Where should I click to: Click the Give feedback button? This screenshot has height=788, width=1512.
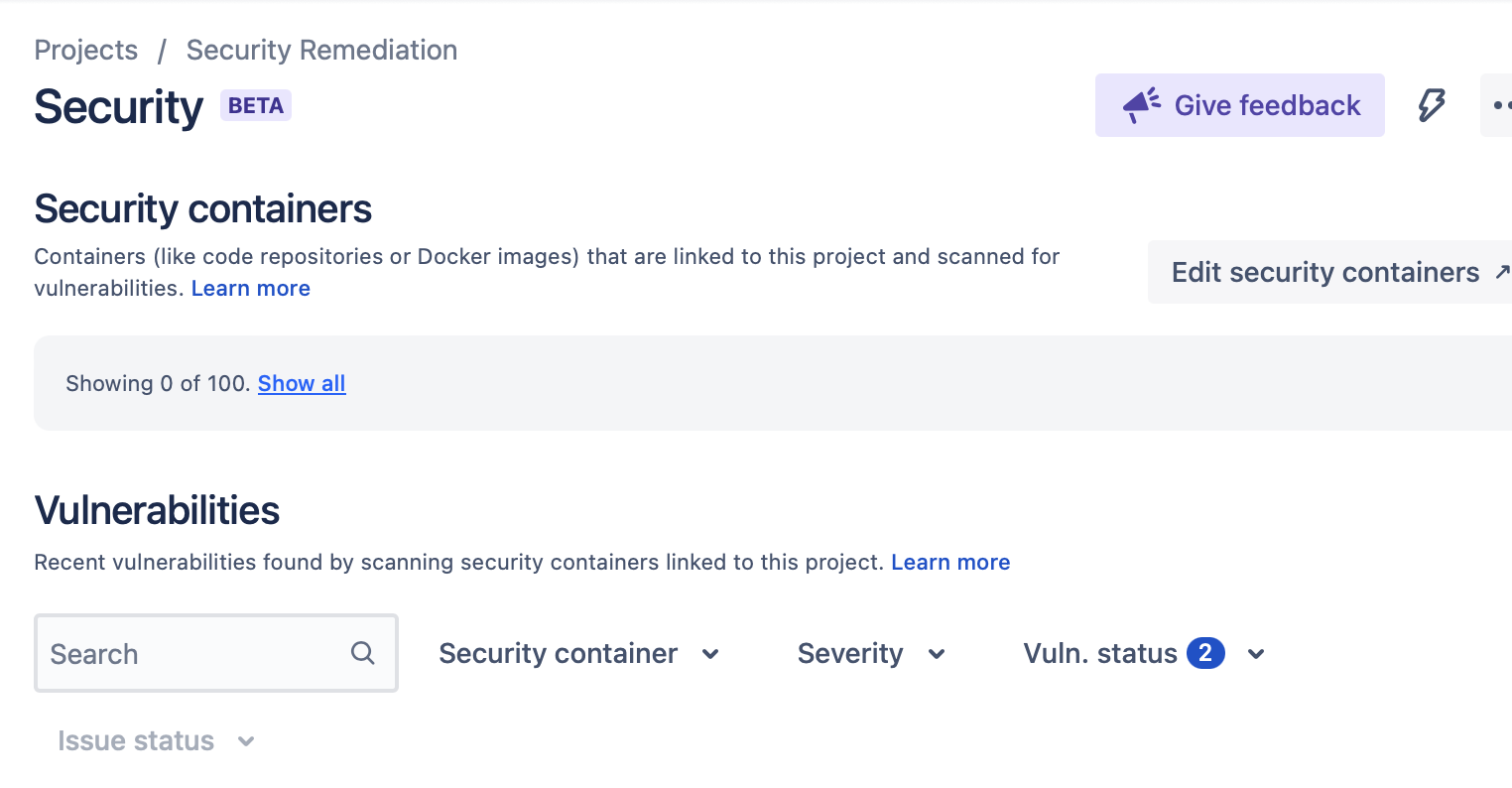(x=1239, y=104)
